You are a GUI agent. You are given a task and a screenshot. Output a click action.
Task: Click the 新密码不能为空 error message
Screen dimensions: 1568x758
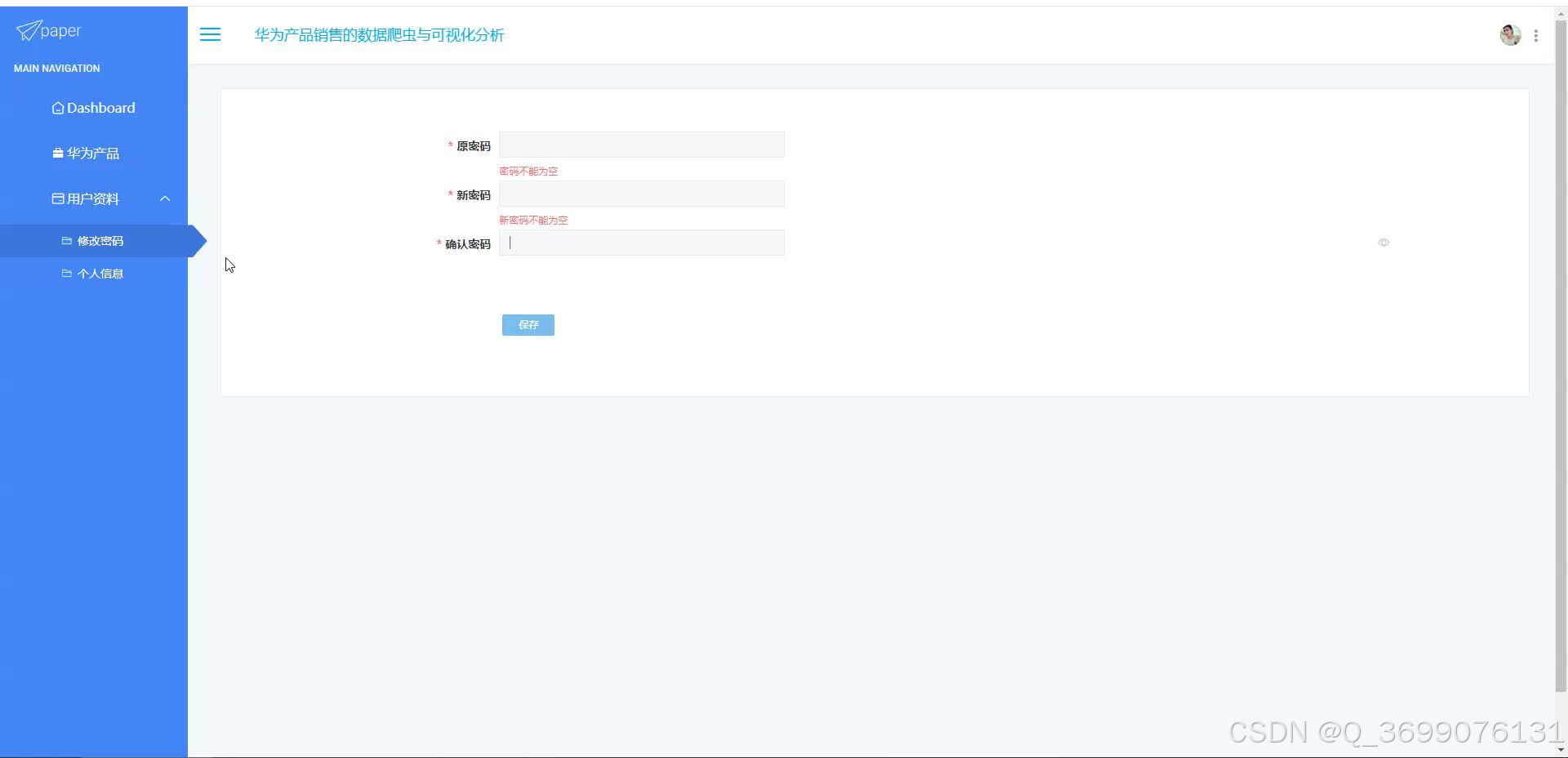(533, 221)
